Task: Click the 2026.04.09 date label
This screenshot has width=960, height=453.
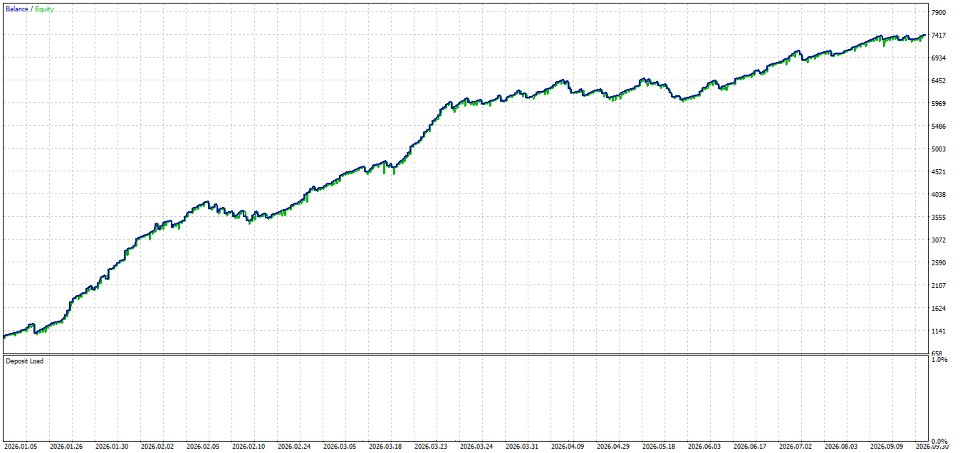Action: [x=568, y=447]
